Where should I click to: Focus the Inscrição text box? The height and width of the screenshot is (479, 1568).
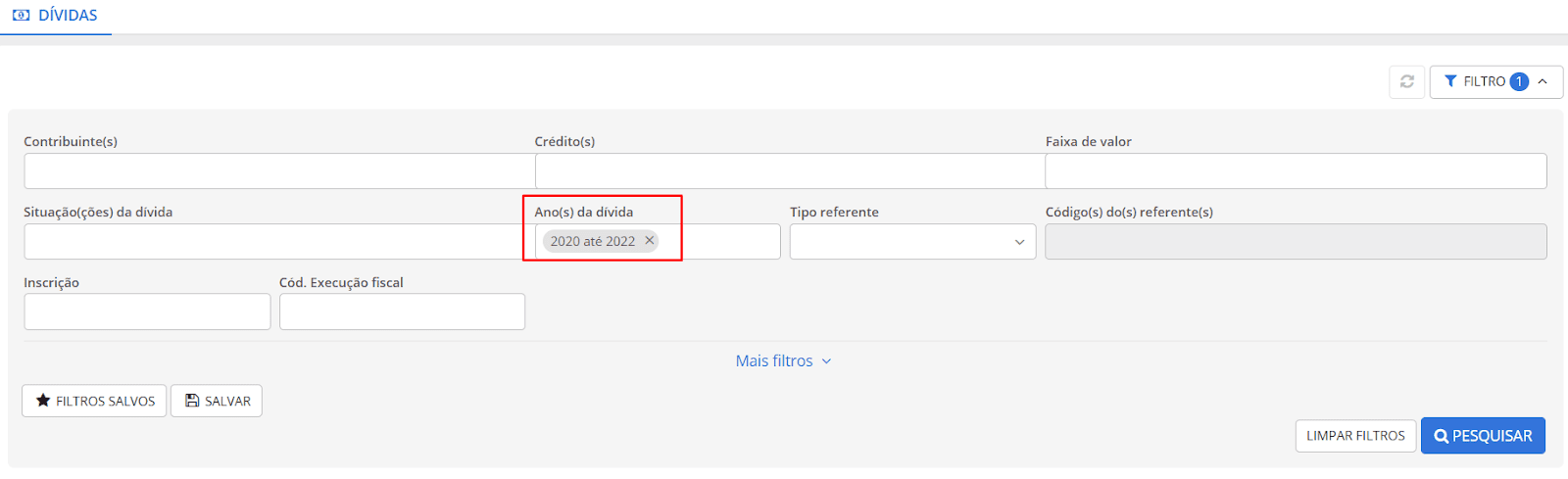(147, 312)
